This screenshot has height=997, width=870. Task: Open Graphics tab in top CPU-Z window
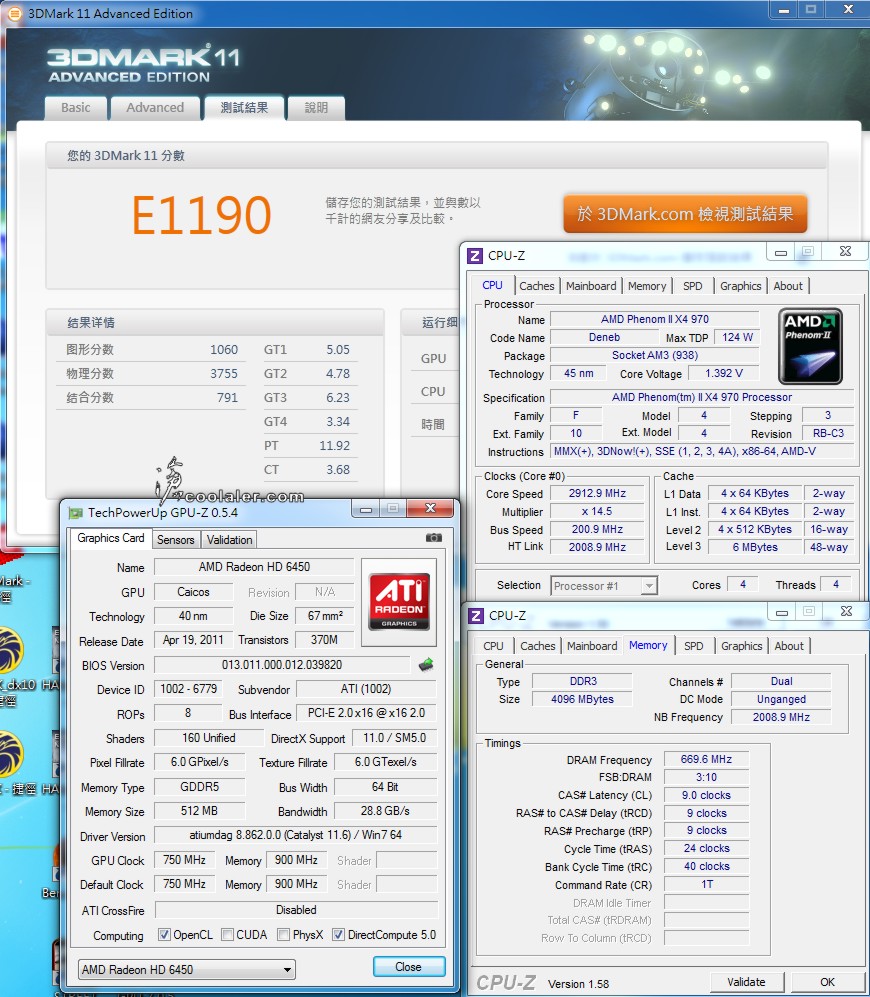pyautogui.click(x=740, y=286)
